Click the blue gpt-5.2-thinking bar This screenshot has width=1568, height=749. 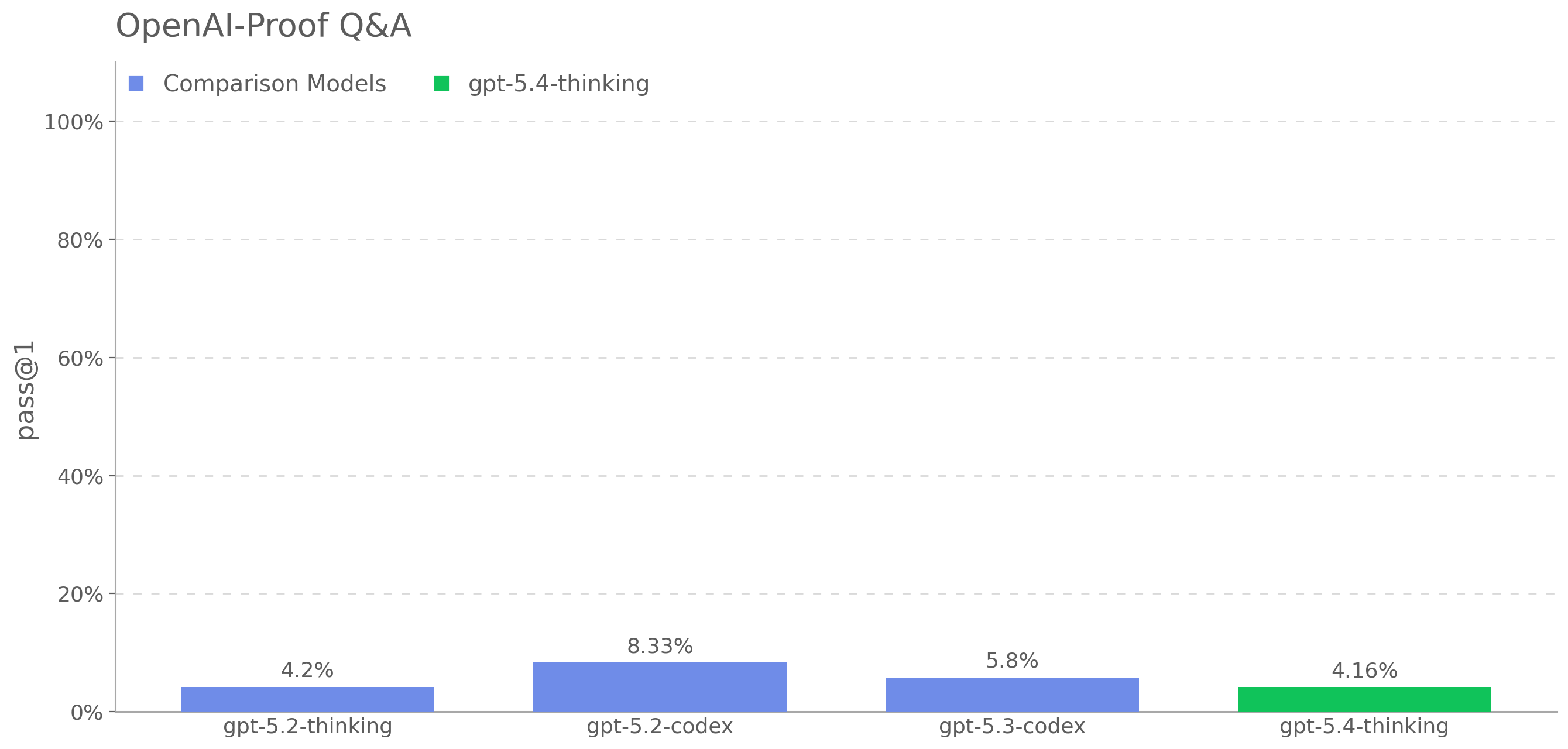307,699
